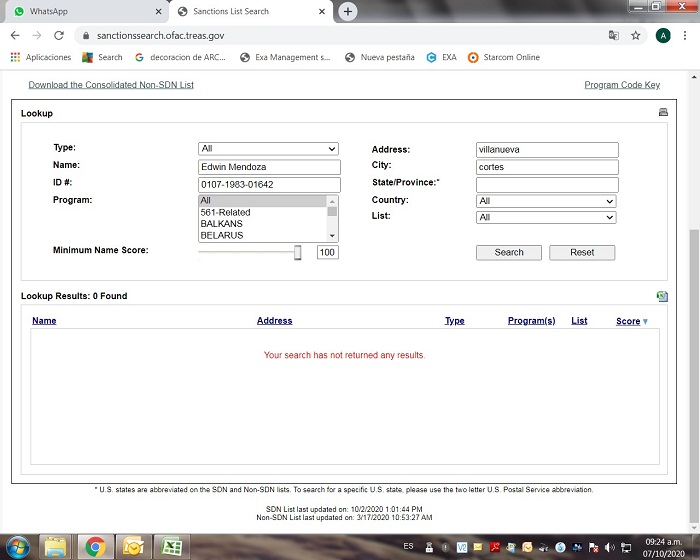Click the Aplicaciones apps bookmark icon
Viewport: 700px width, 560px height.
click(15, 57)
